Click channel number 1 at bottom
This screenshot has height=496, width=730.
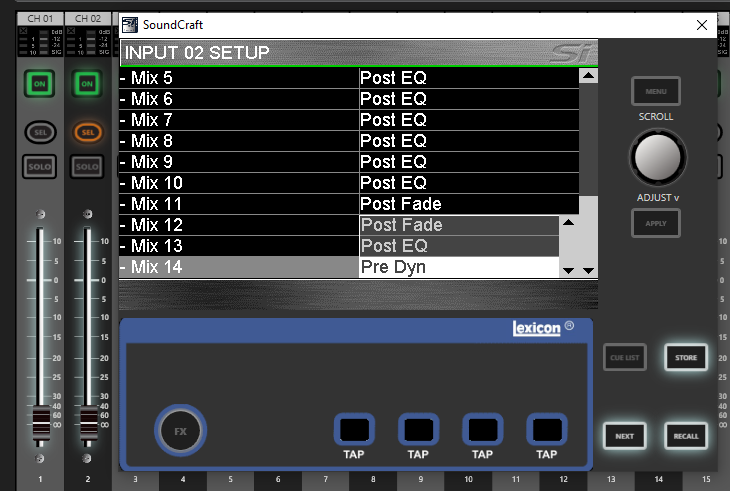pos(40,479)
